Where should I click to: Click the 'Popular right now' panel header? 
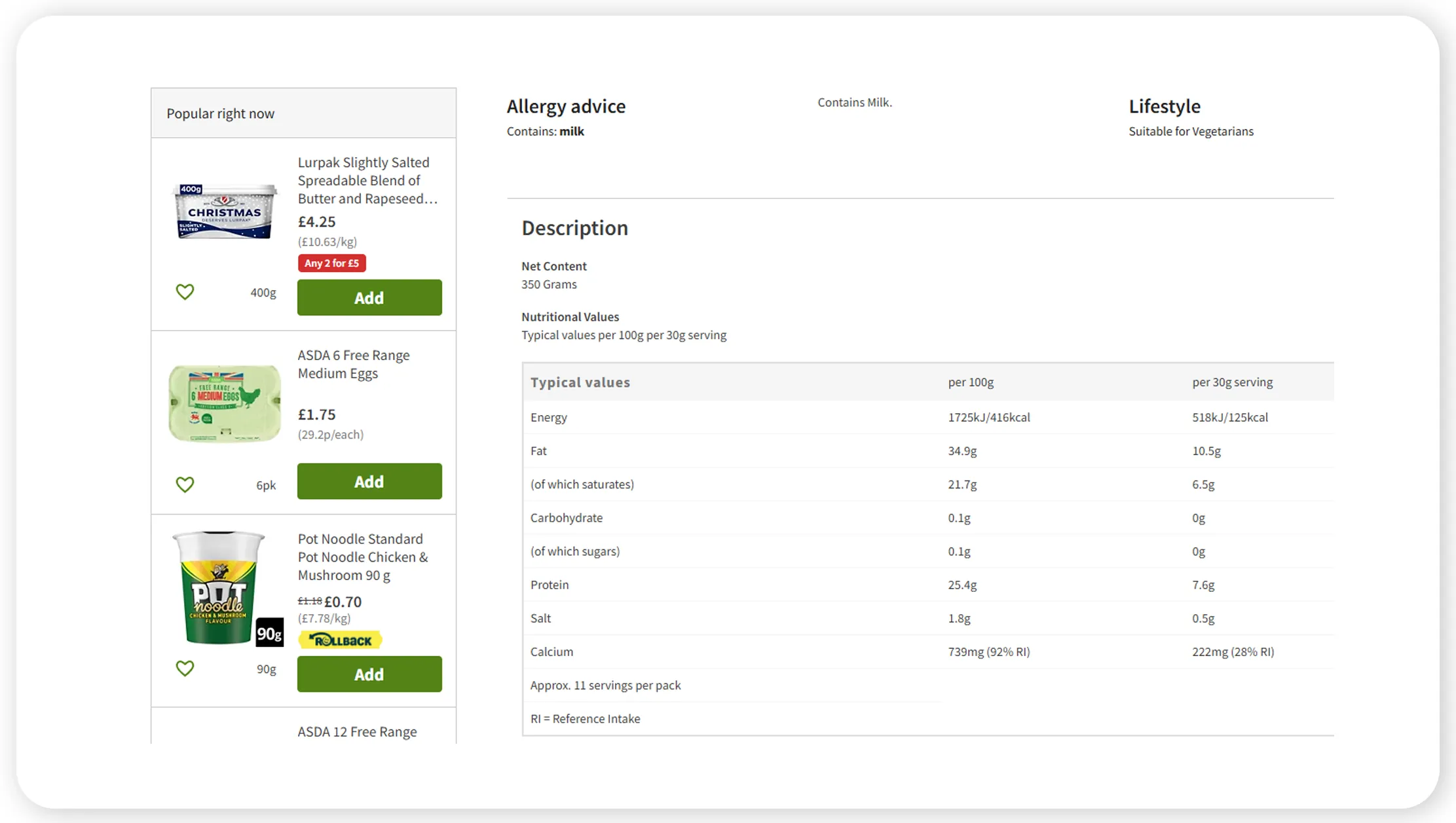click(x=220, y=113)
